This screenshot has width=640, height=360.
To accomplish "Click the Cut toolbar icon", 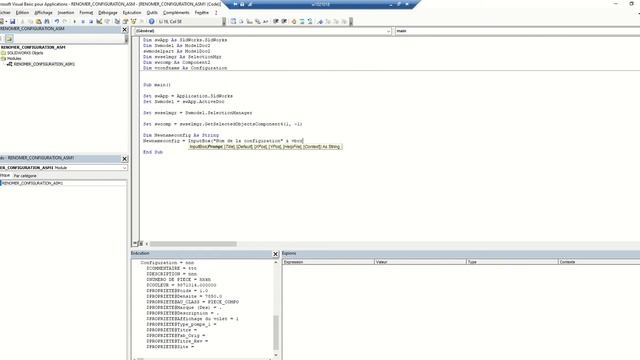I will click(23, 21).
